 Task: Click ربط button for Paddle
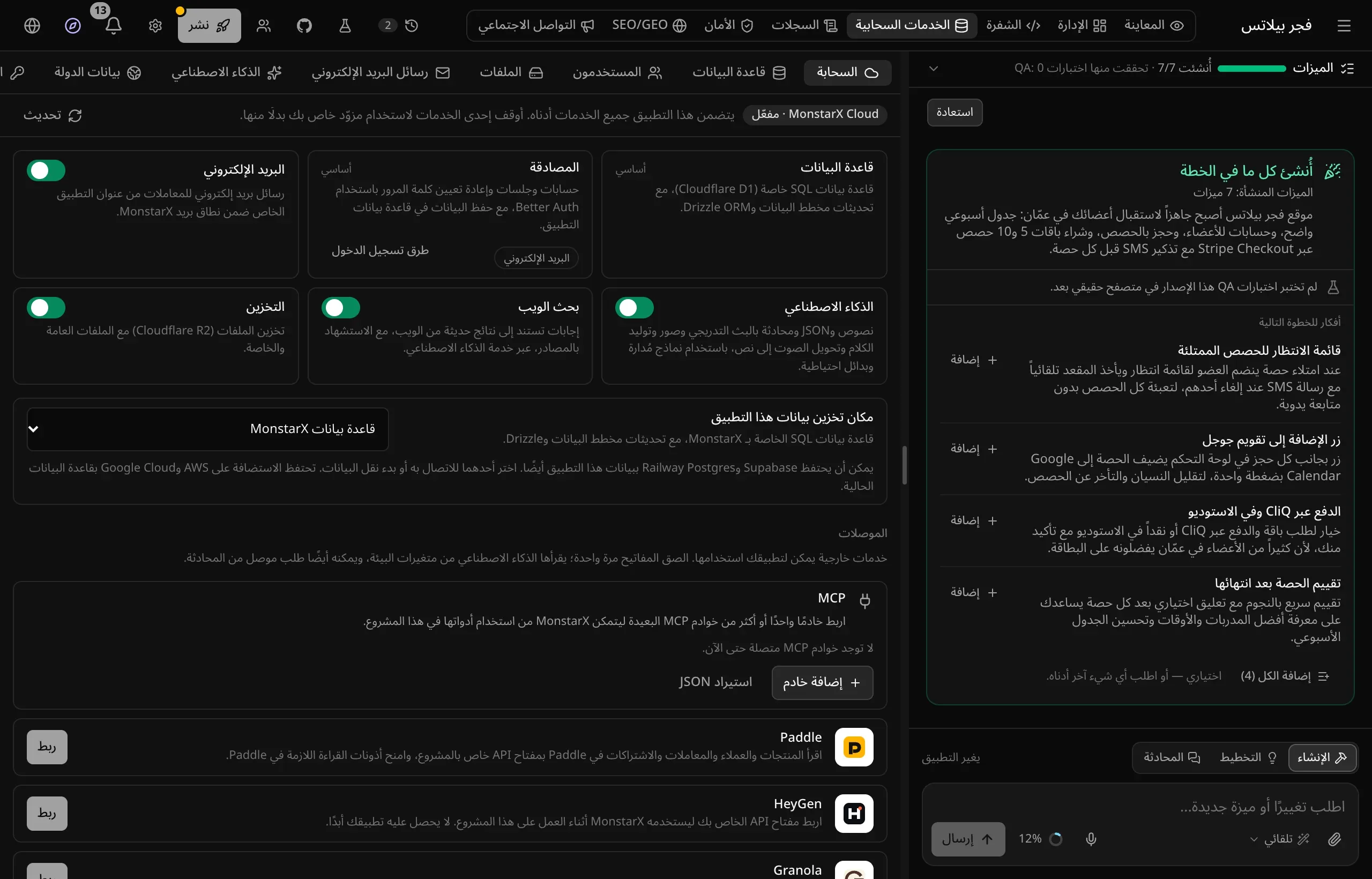click(47, 747)
